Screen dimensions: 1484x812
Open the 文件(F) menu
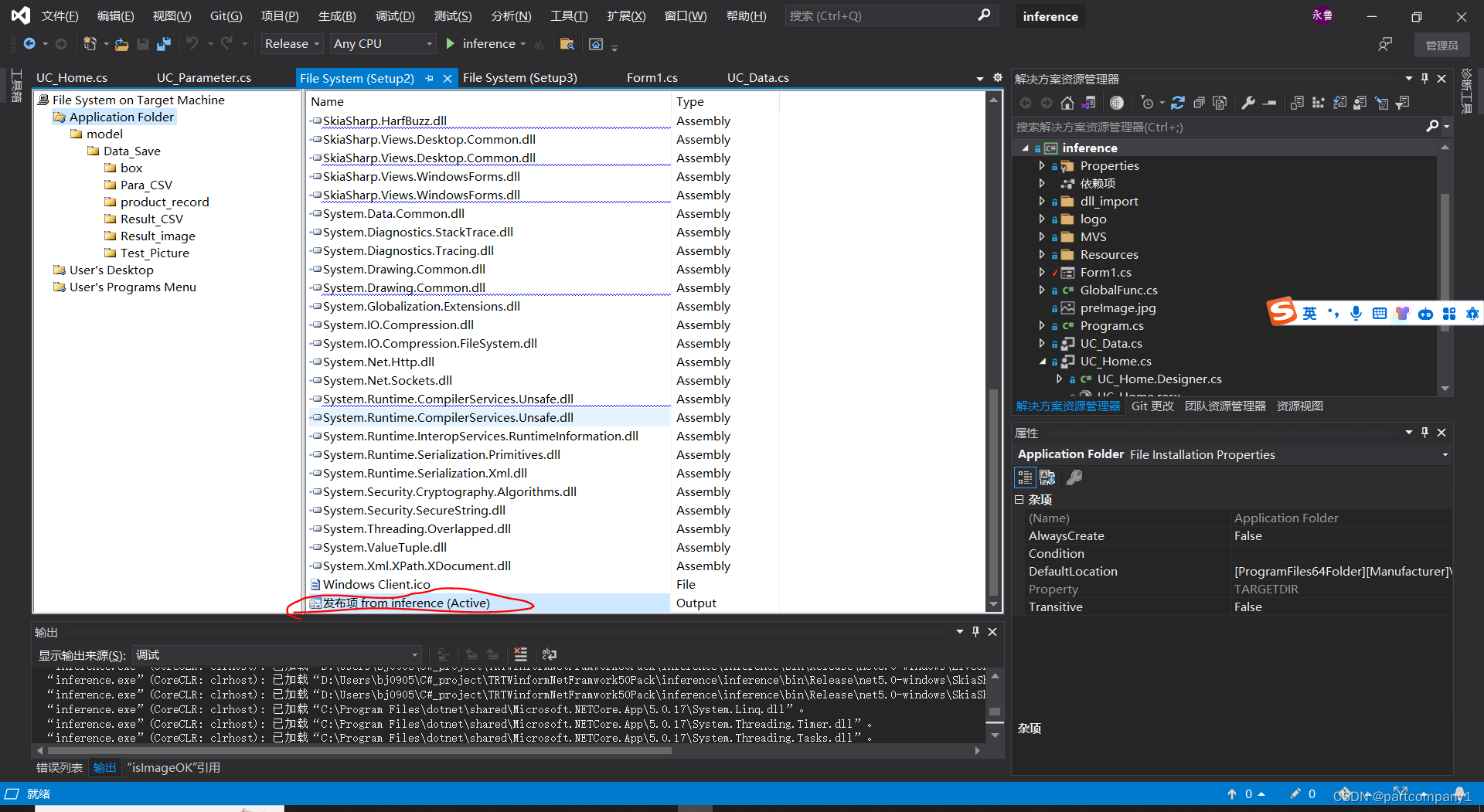click(60, 15)
